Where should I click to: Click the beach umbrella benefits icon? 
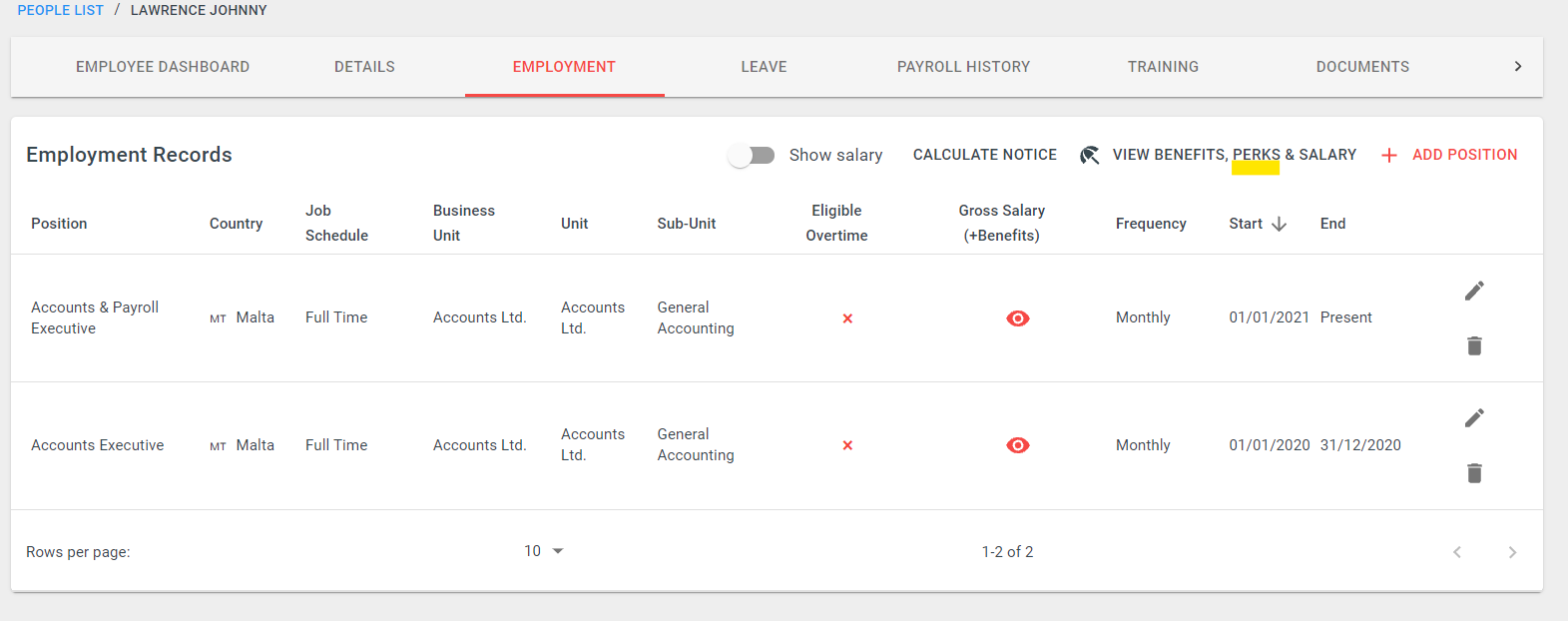[1090, 155]
